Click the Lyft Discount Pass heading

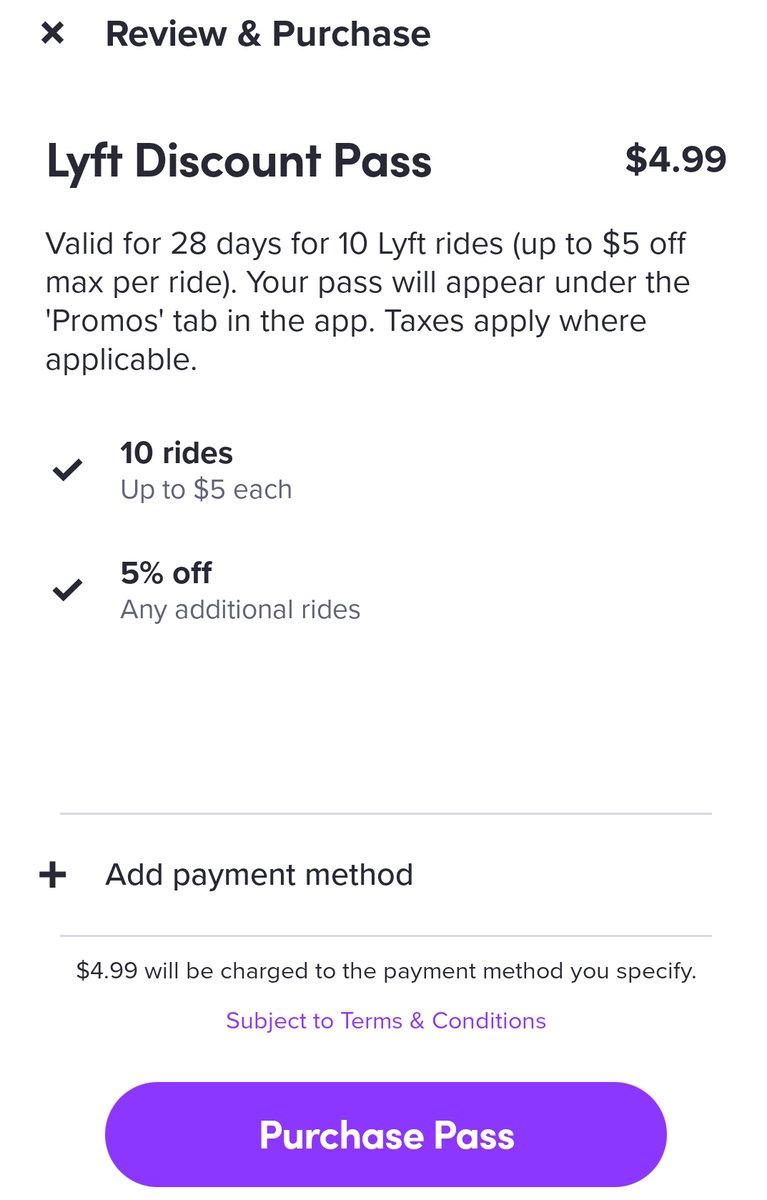tap(239, 162)
